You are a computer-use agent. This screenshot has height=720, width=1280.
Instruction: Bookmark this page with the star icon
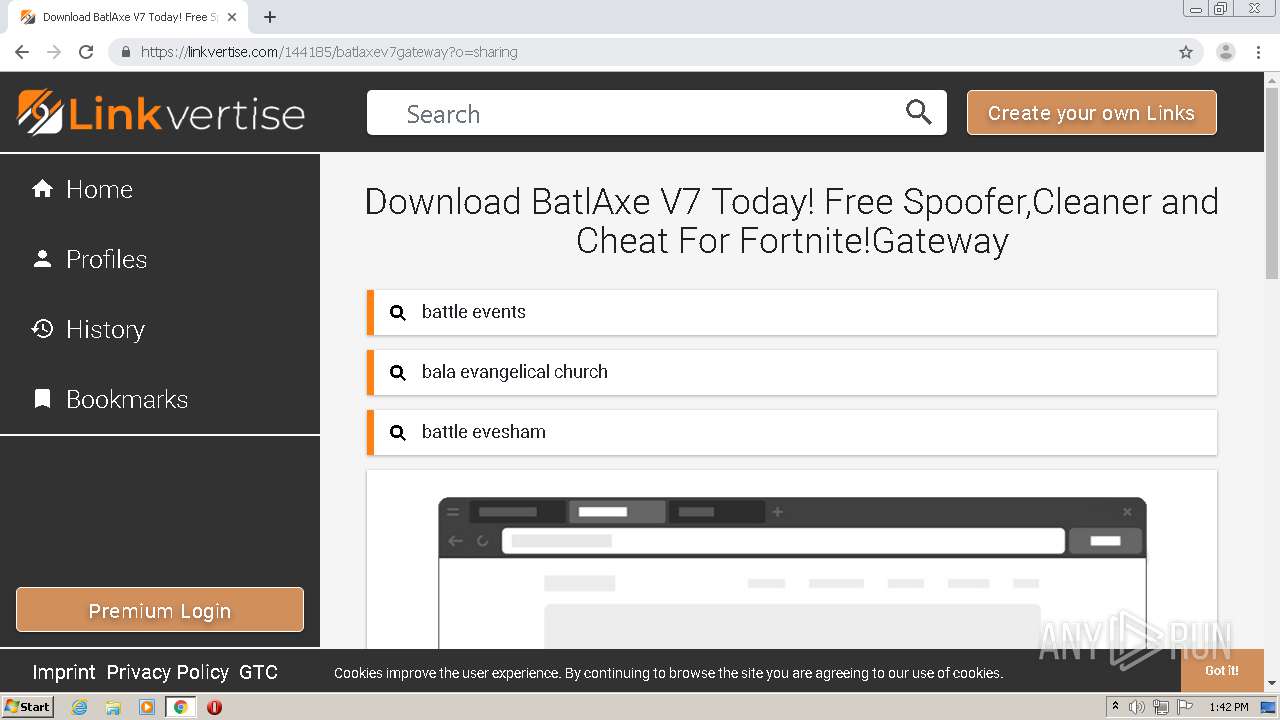pyautogui.click(x=1186, y=52)
